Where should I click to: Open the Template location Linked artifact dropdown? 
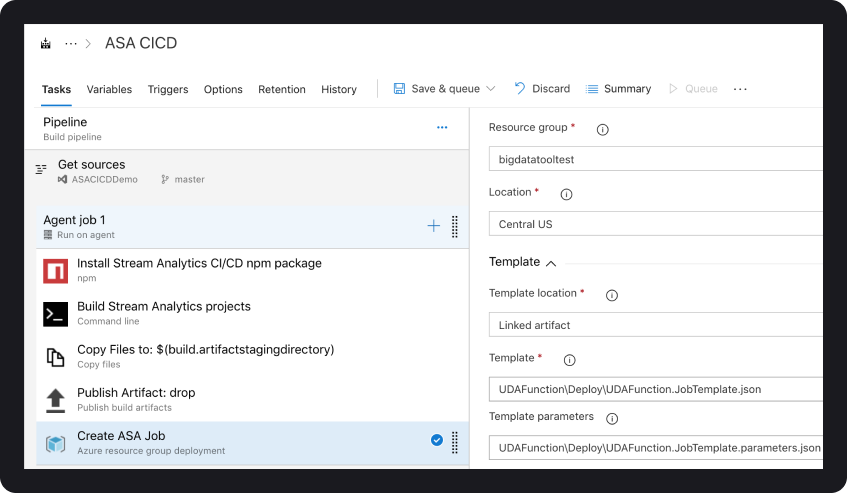pos(655,325)
